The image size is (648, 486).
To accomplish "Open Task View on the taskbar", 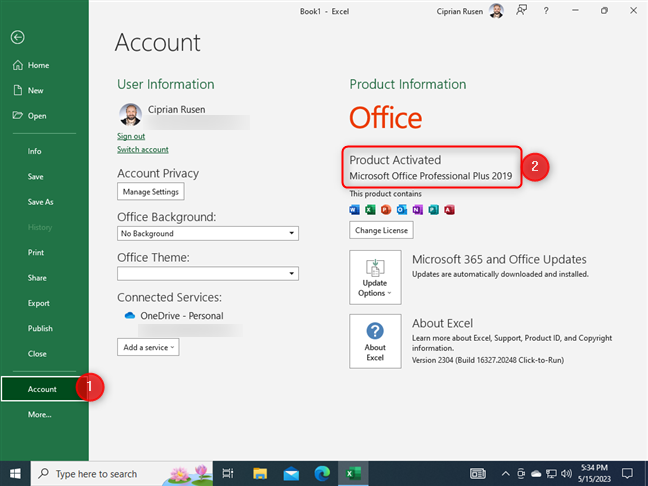I will pos(228,474).
